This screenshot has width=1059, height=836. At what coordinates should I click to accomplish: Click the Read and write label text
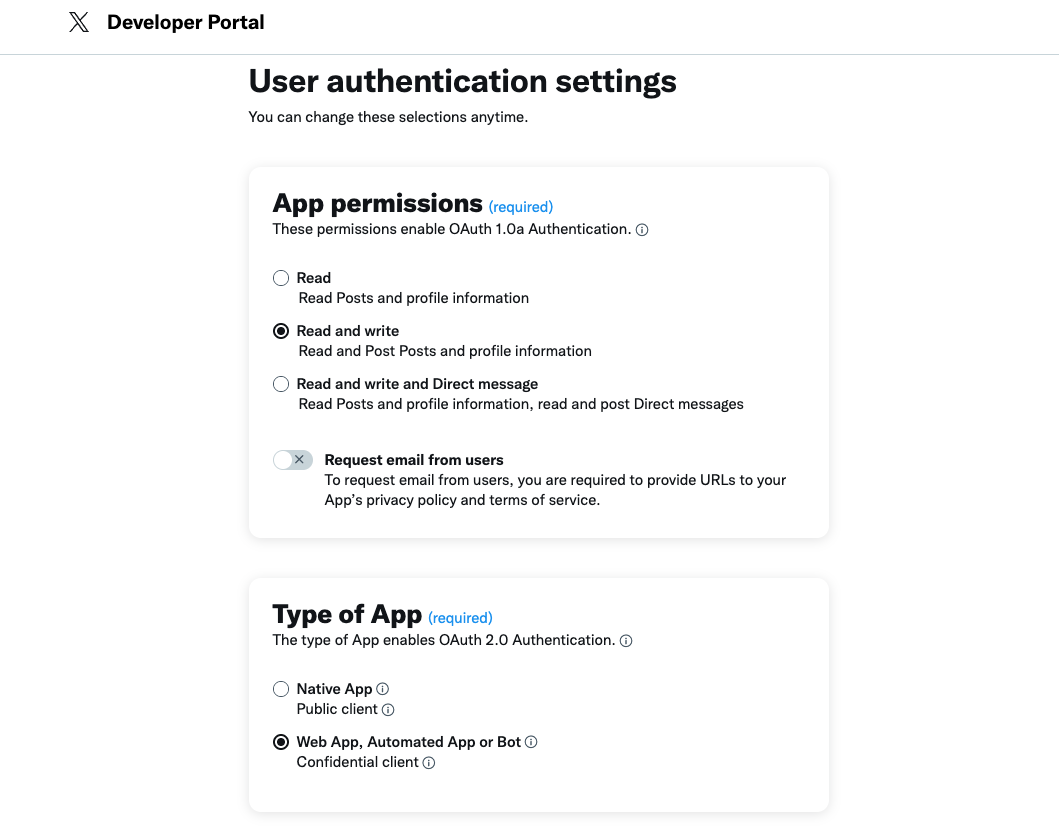click(x=348, y=331)
